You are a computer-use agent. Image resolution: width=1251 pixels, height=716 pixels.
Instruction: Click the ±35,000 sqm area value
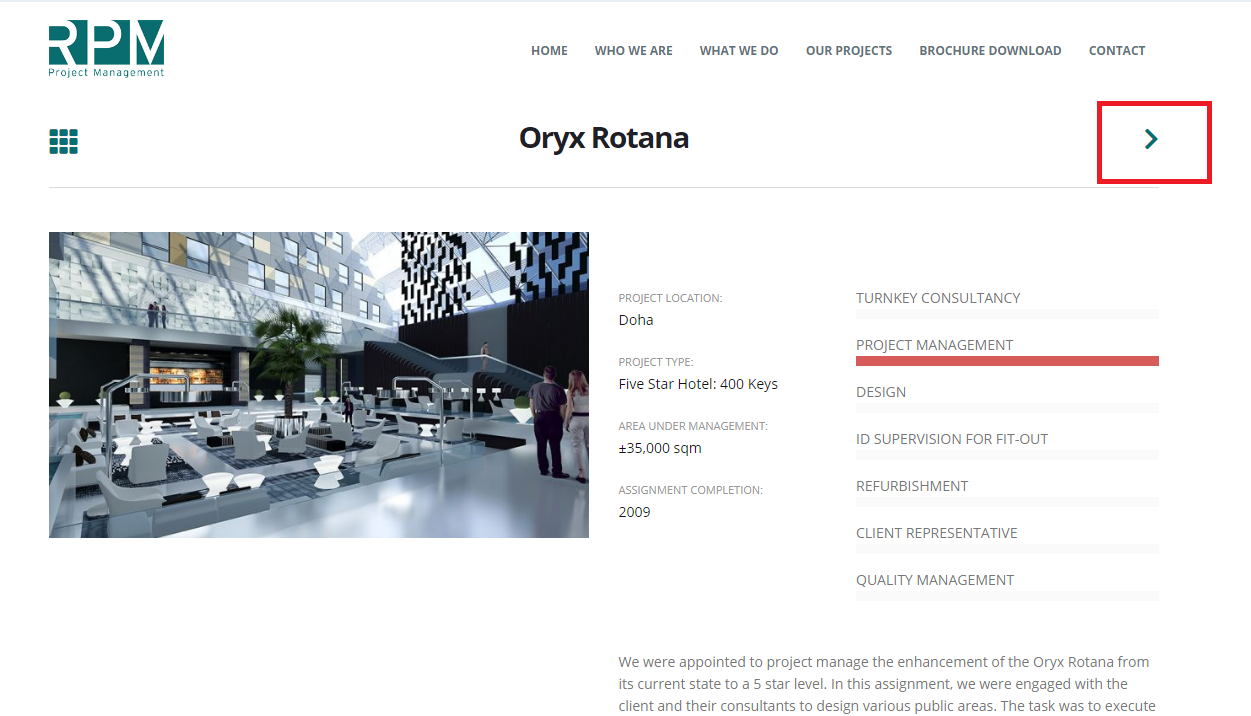660,448
